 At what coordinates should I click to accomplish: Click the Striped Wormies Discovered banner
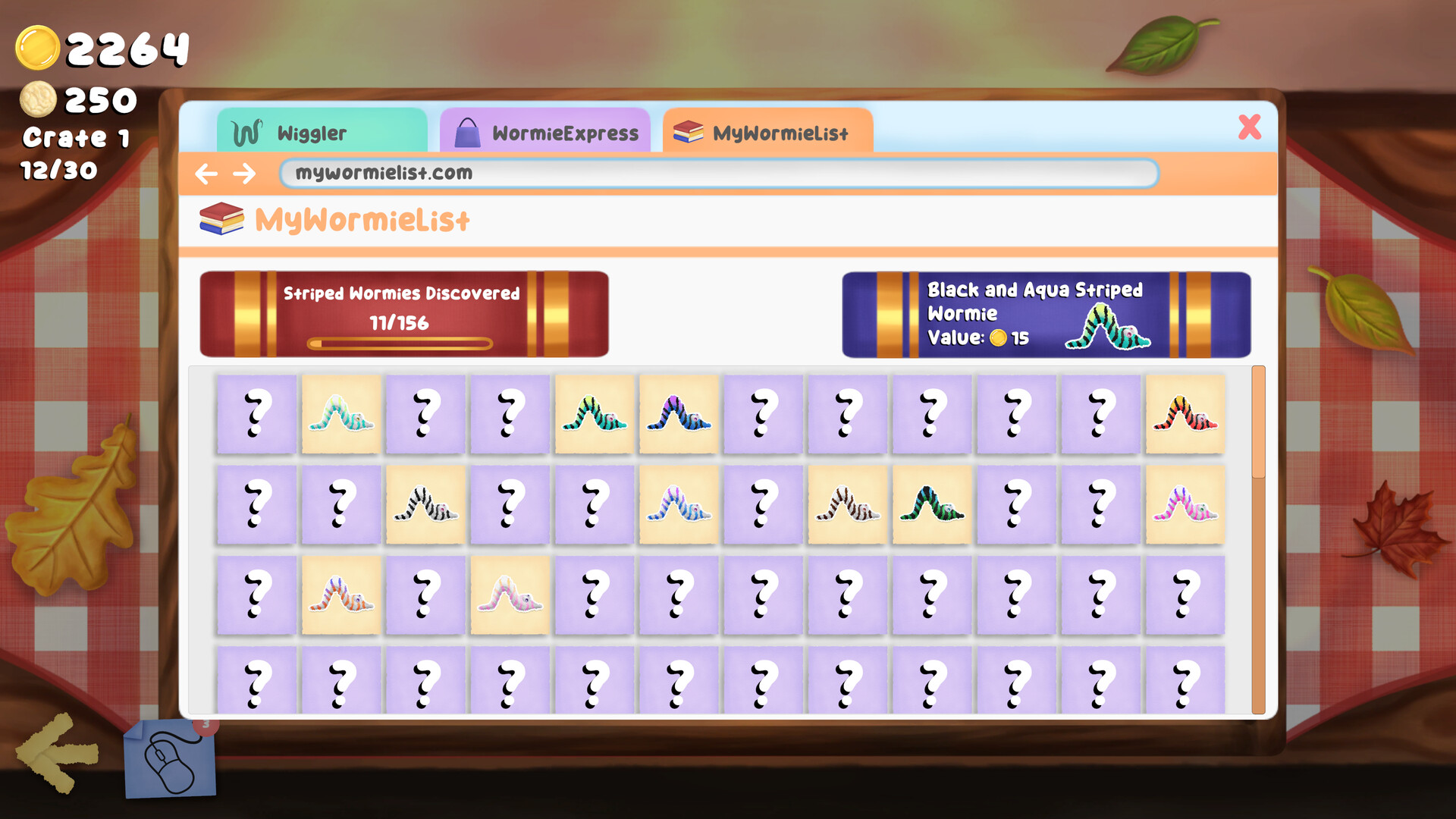coord(402,312)
